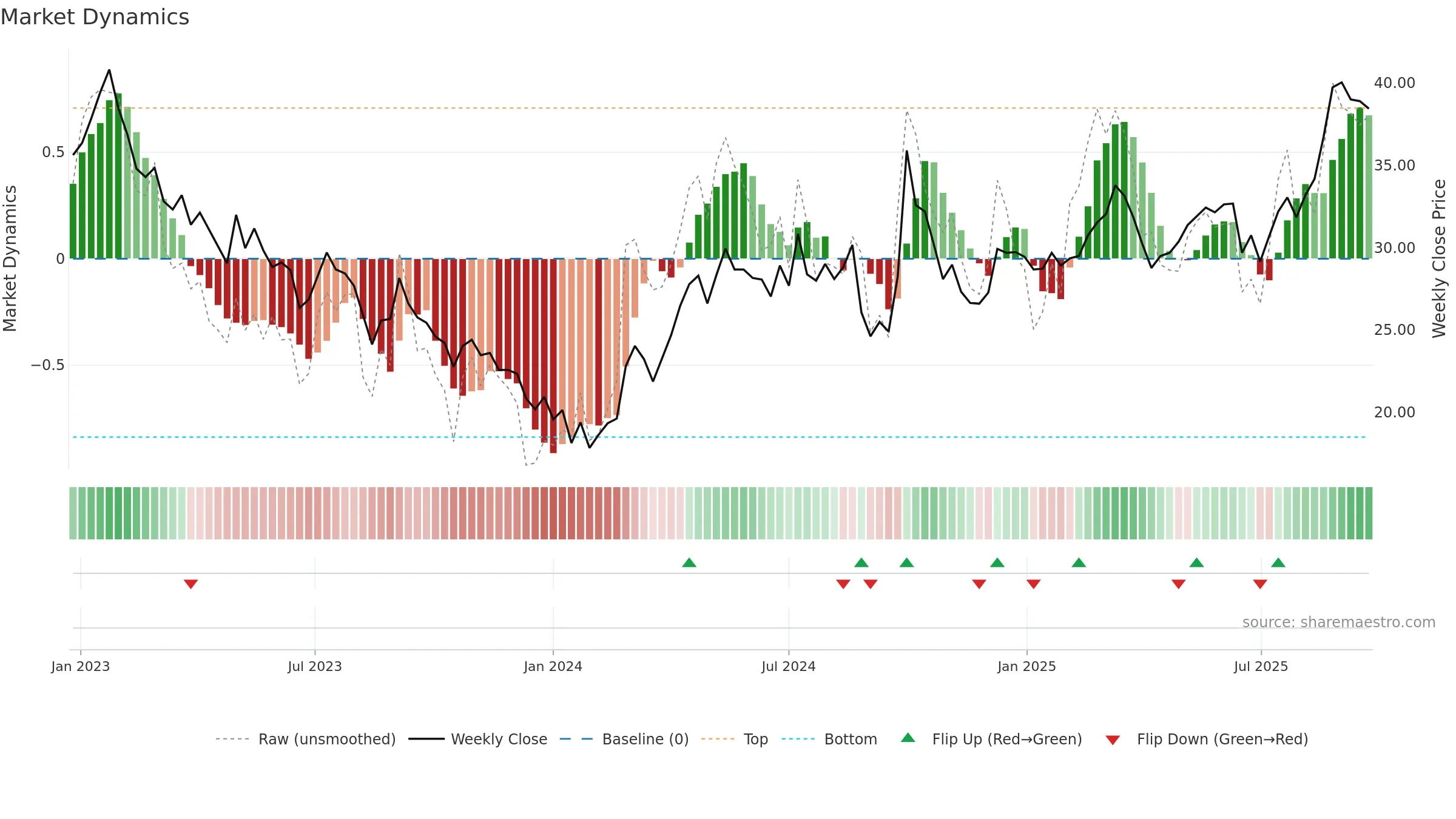Click the '20.00' price axis label
The image size is (1456, 819).
point(1394,413)
